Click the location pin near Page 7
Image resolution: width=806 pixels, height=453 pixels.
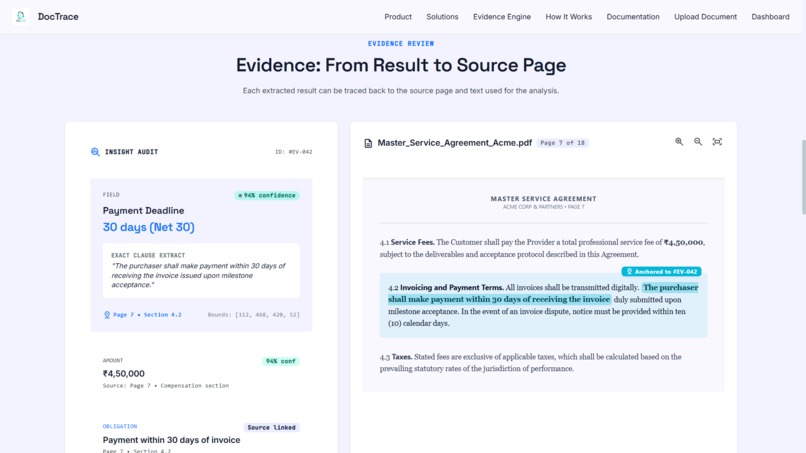pos(107,315)
